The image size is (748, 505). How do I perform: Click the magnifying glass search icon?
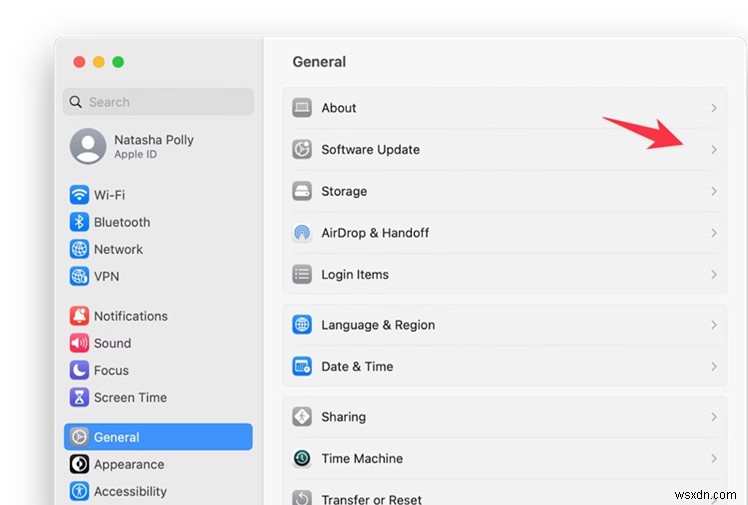[75, 102]
